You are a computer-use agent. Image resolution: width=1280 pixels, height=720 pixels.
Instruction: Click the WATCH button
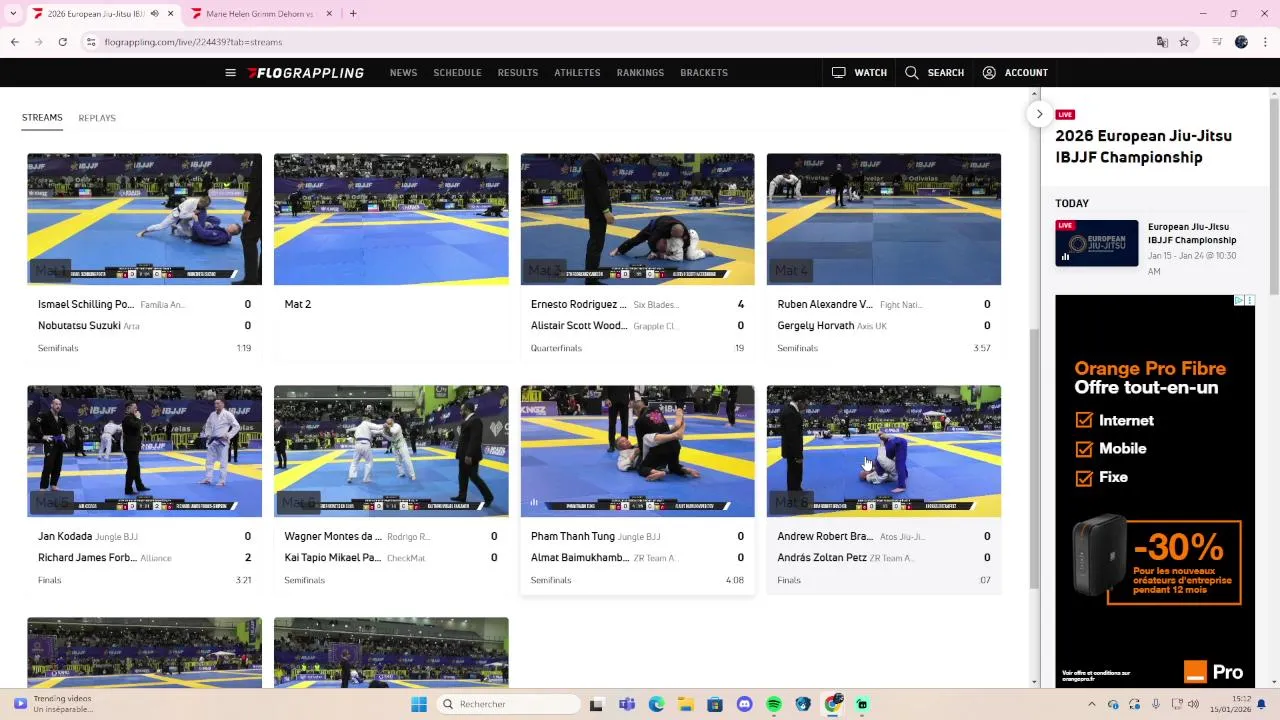coord(859,73)
